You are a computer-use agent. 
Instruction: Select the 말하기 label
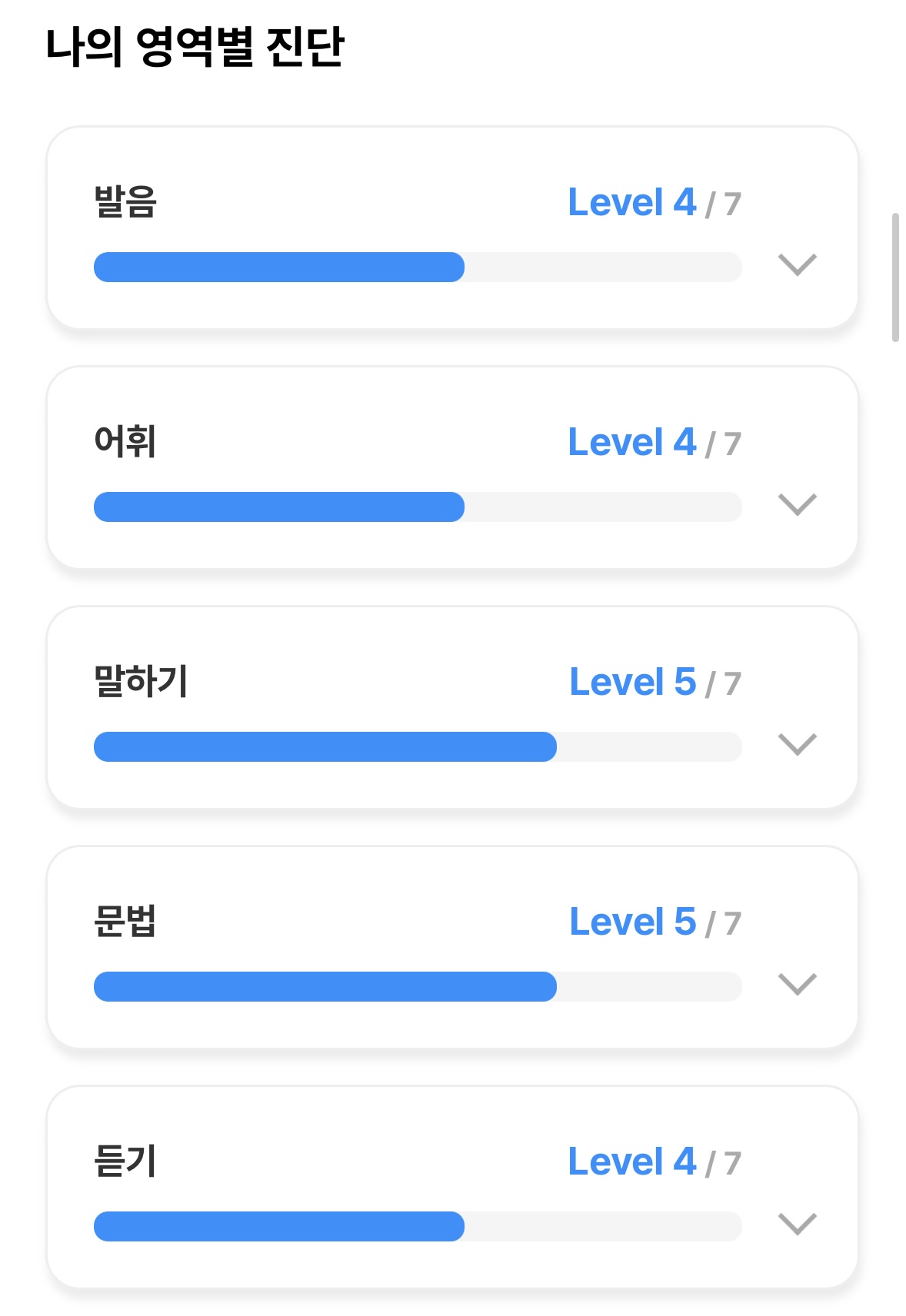pos(141,682)
